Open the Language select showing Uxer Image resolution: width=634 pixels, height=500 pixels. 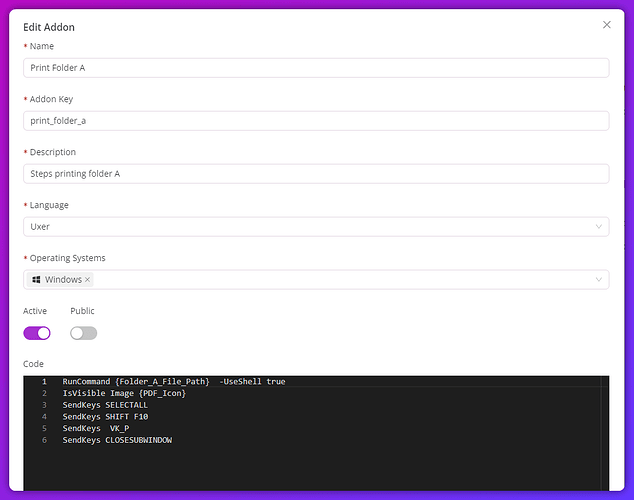click(x=300, y=227)
